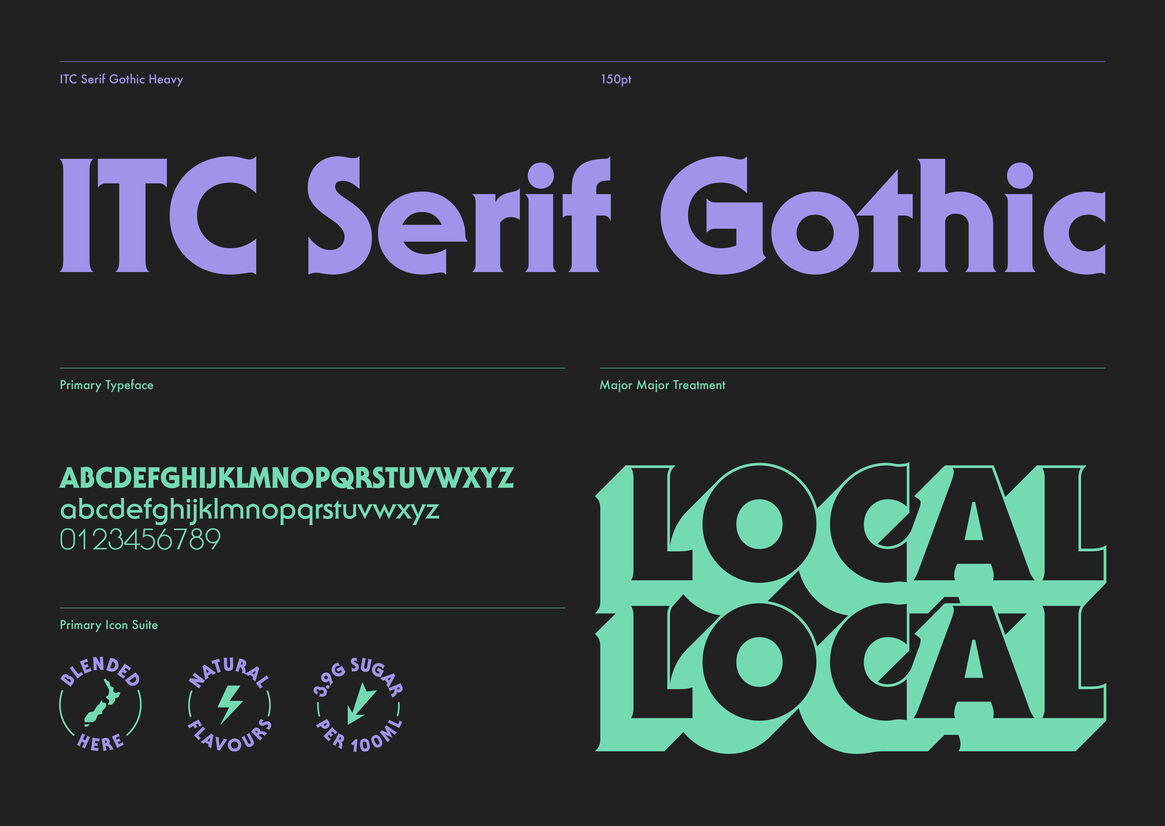Click the lightning bolt icon

[x=230, y=704]
